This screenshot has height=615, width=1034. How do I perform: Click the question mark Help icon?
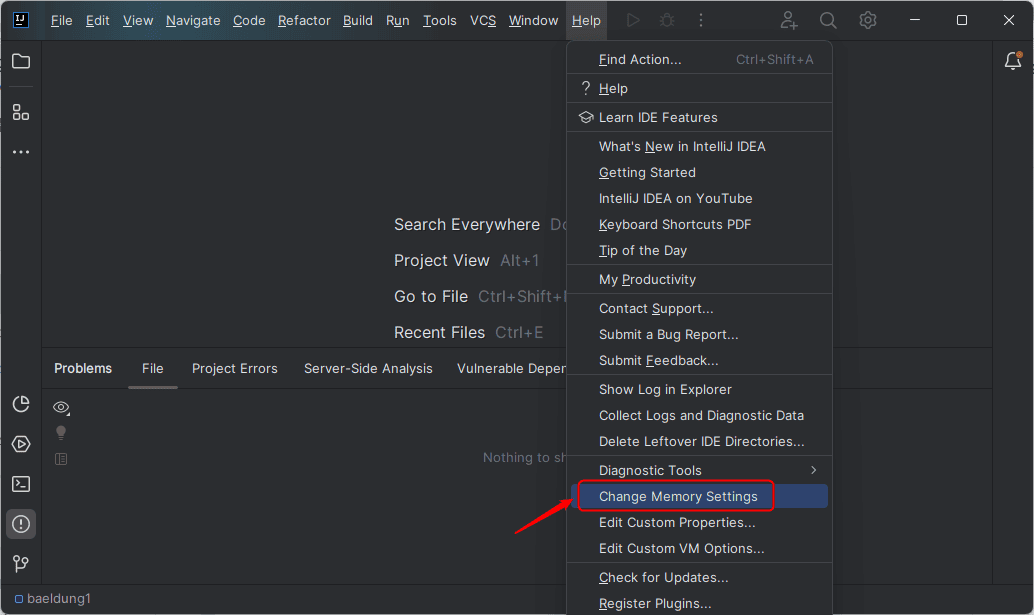(586, 88)
